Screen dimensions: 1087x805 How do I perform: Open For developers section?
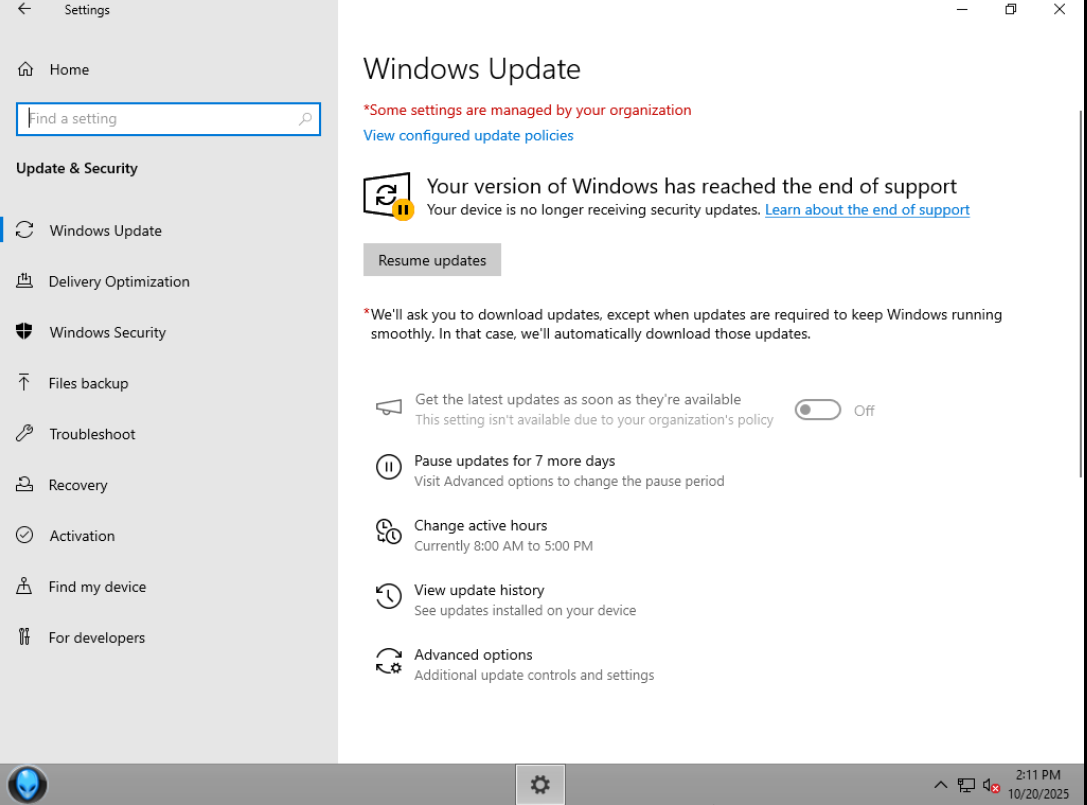pyautogui.click(x=96, y=637)
